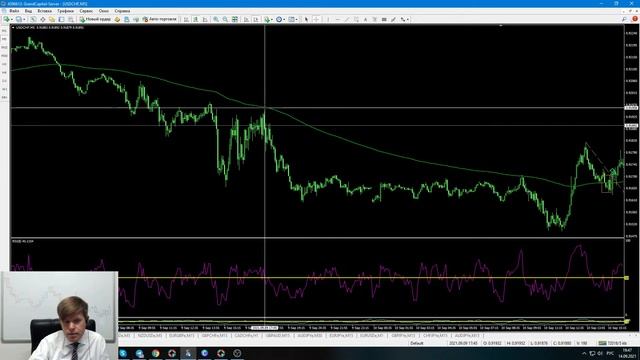Toggle the Navigator panel icon
This screenshot has width=640, height=360.
point(52,19)
